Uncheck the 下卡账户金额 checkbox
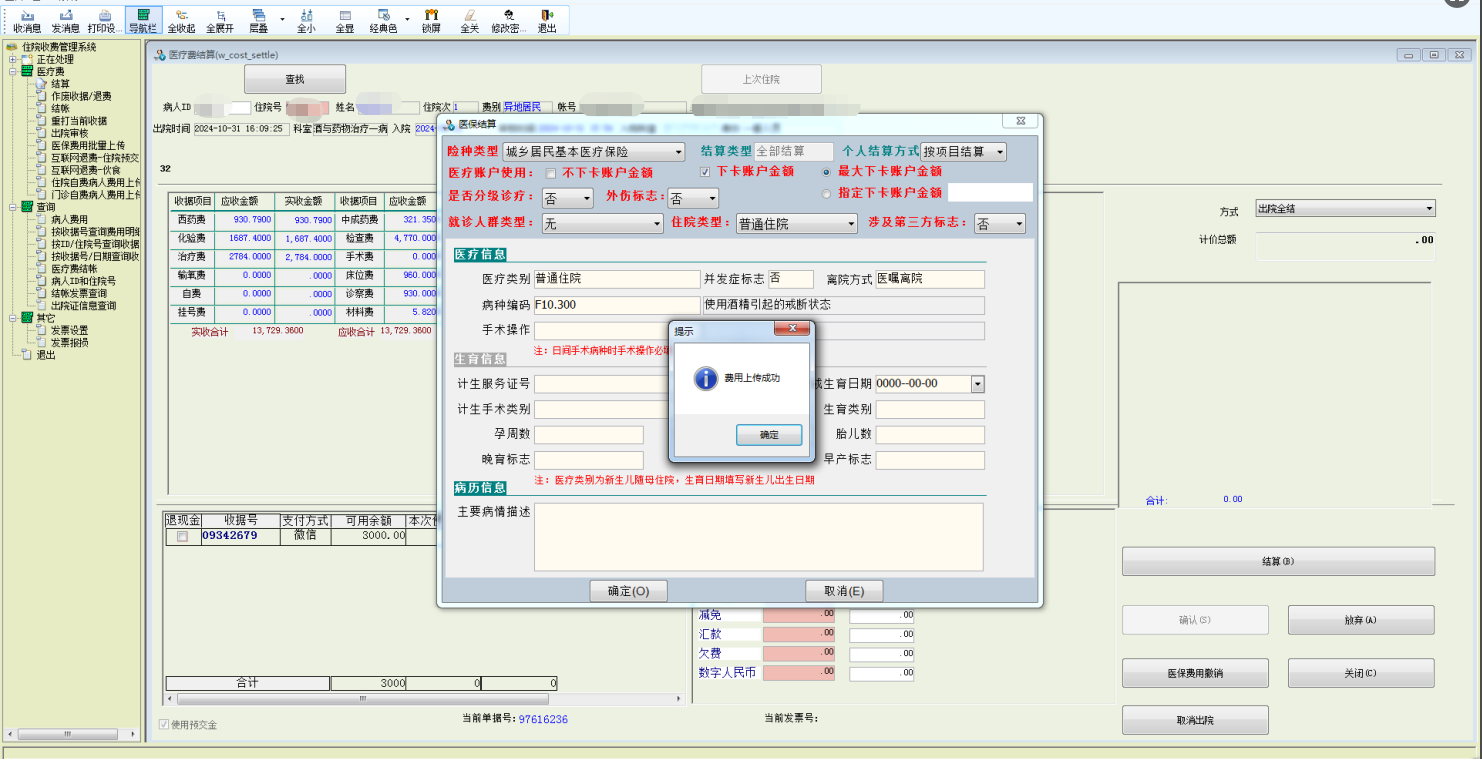The width and height of the screenshot is (1482, 760). [x=705, y=172]
